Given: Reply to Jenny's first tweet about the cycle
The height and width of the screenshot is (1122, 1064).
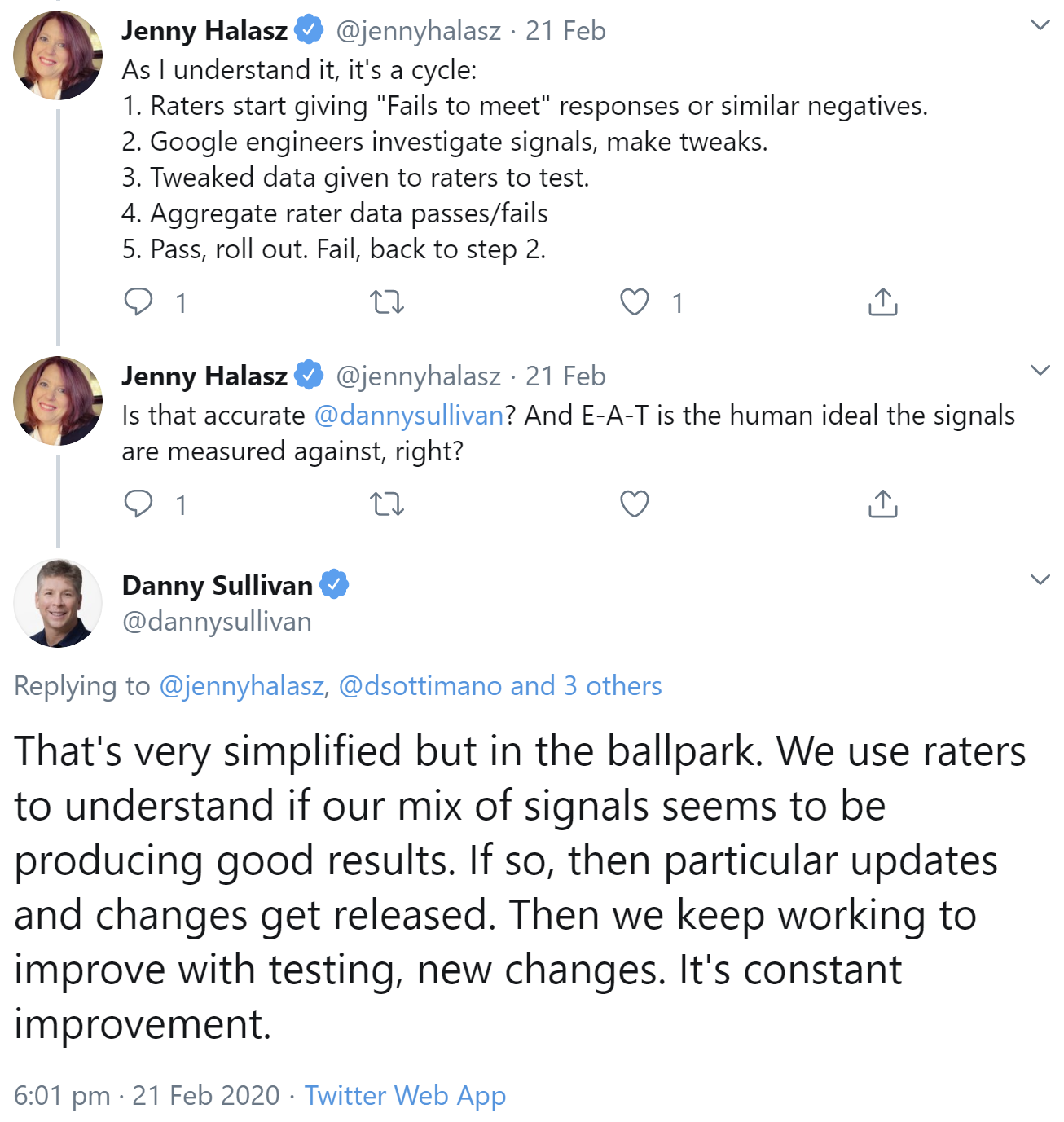Looking at the screenshot, I should pos(138,302).
